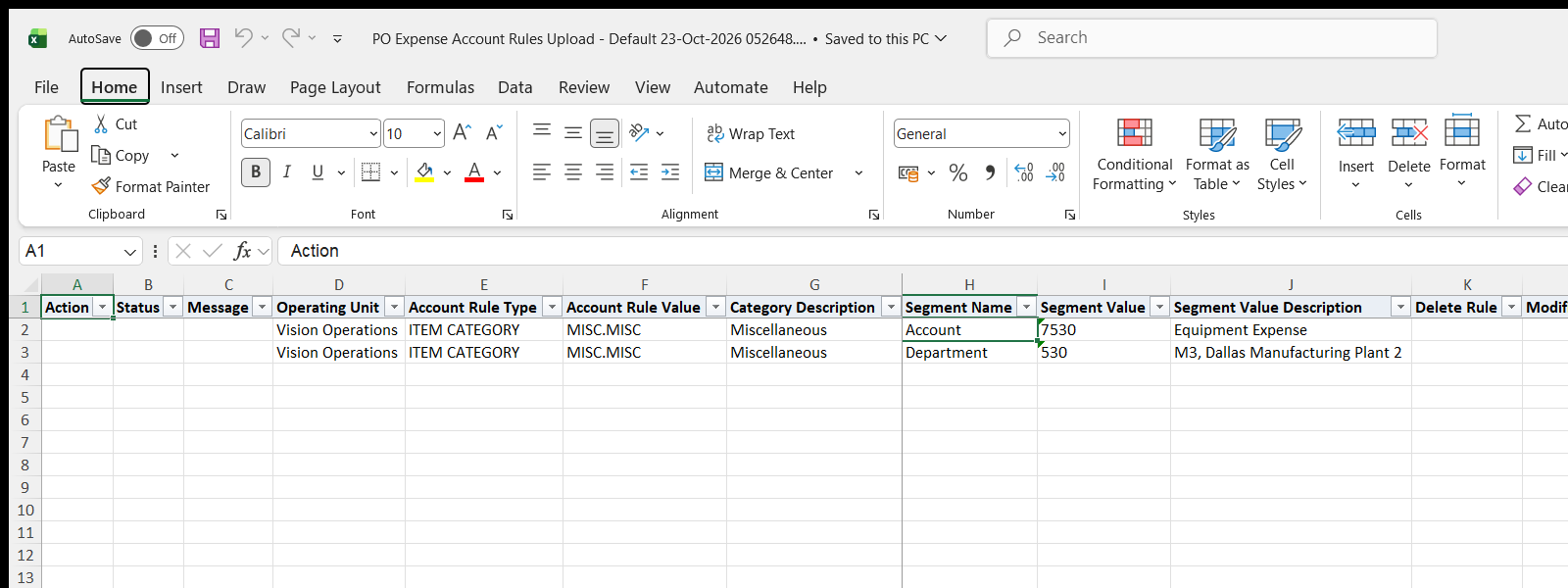Open the font size dropdown
Image resolution: width=1568 pixels, height=588 pixels.
pos(437,134)
